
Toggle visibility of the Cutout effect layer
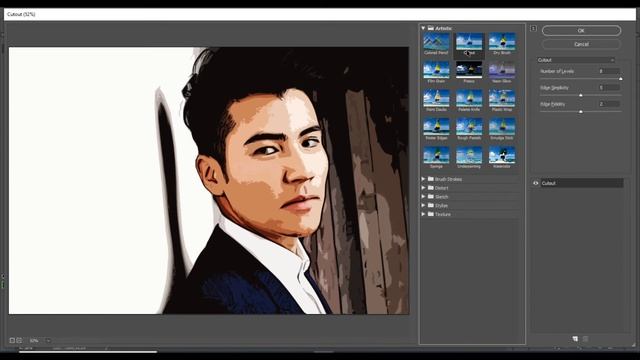coord(536,183)
